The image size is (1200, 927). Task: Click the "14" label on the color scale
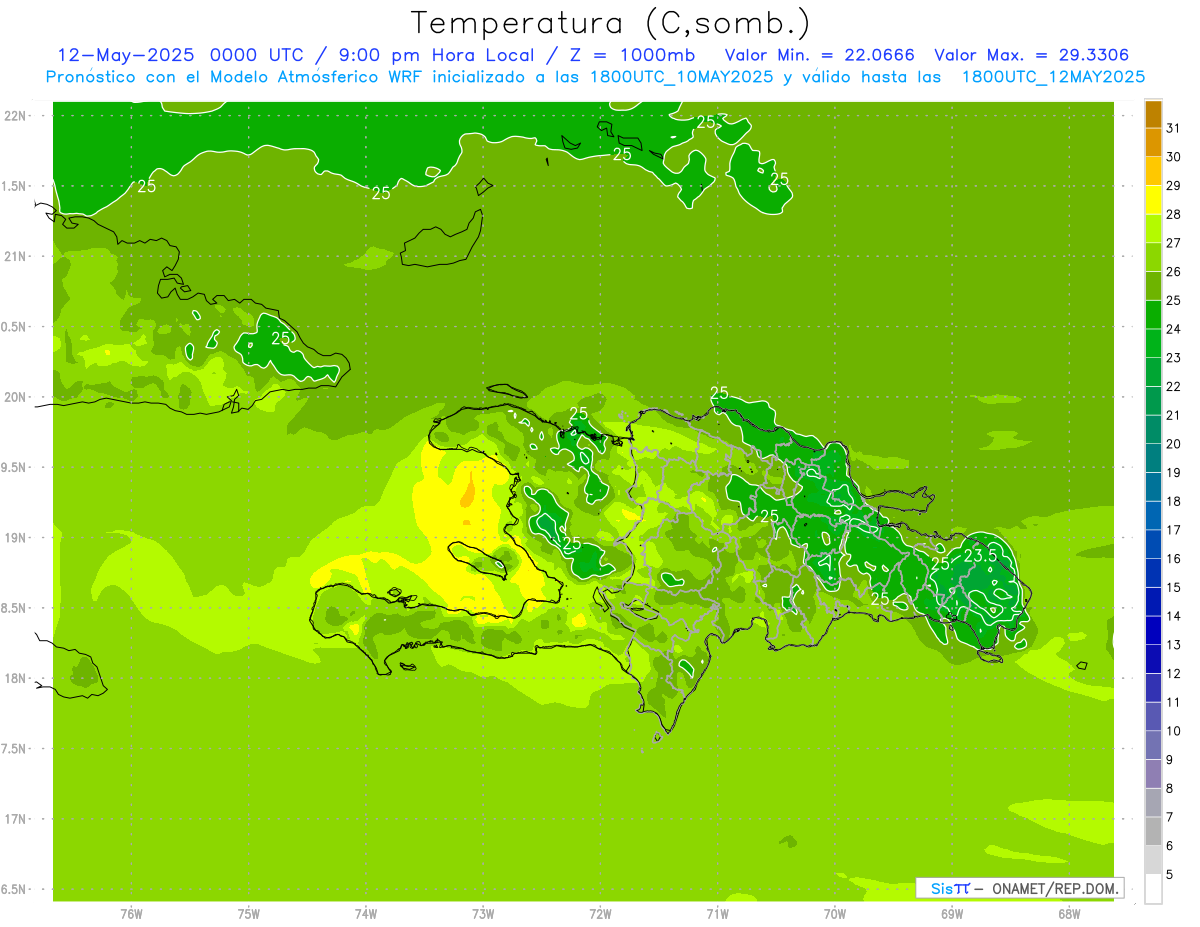point(1173,616)
